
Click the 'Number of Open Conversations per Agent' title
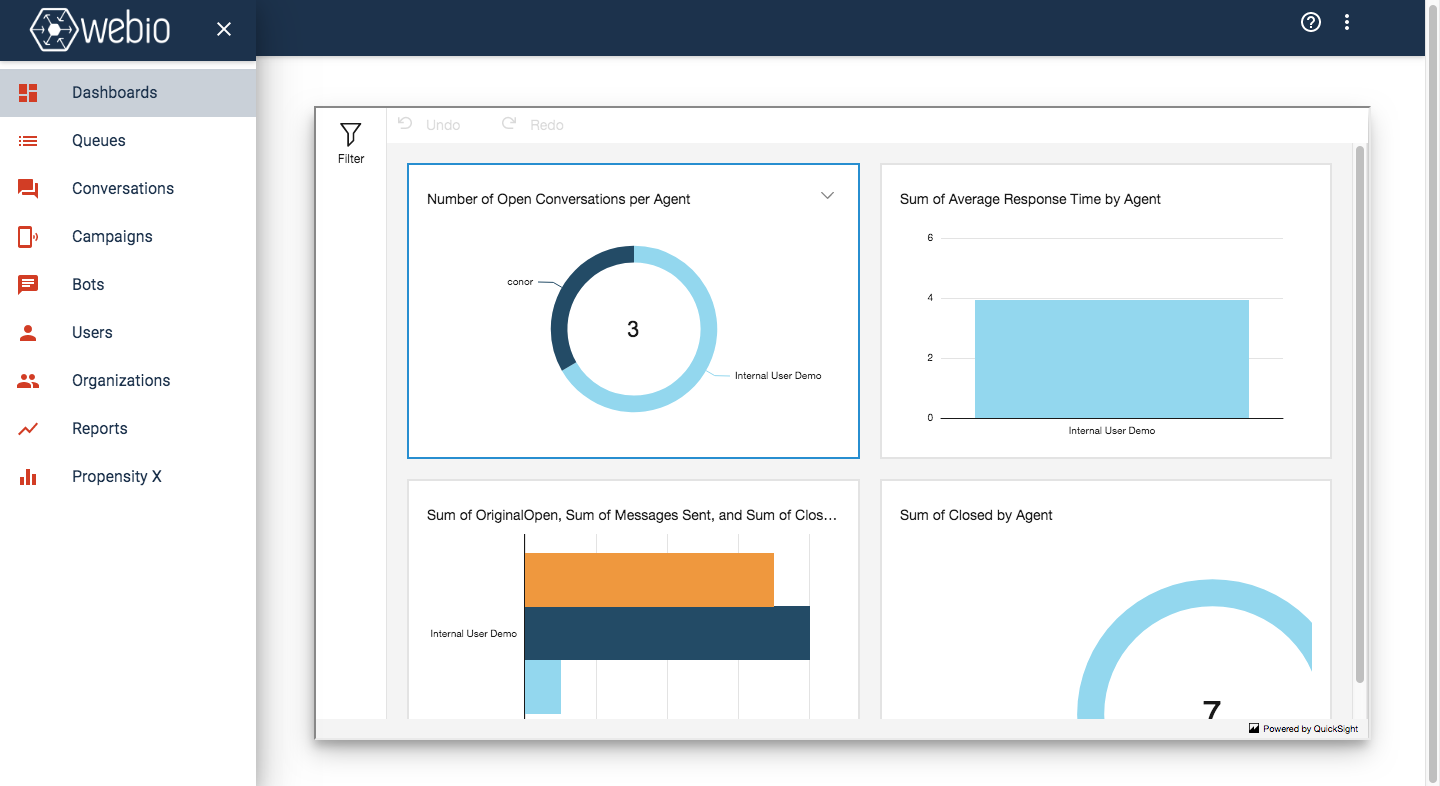point(558,199)
